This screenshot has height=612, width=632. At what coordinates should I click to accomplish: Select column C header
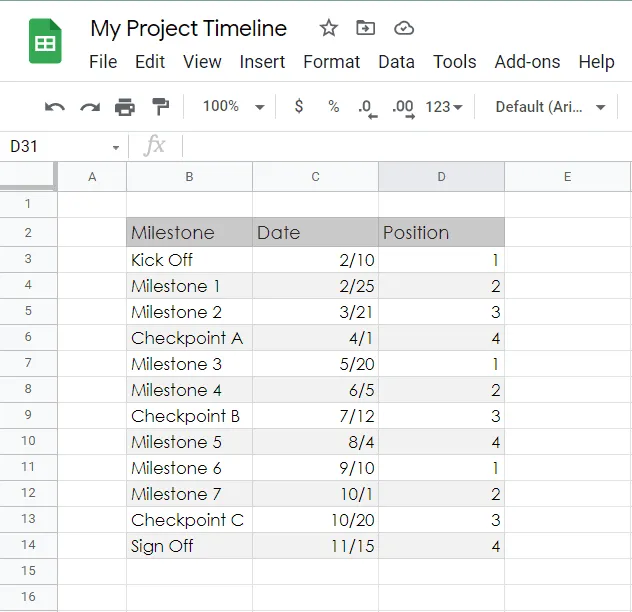tap(315, 177)
